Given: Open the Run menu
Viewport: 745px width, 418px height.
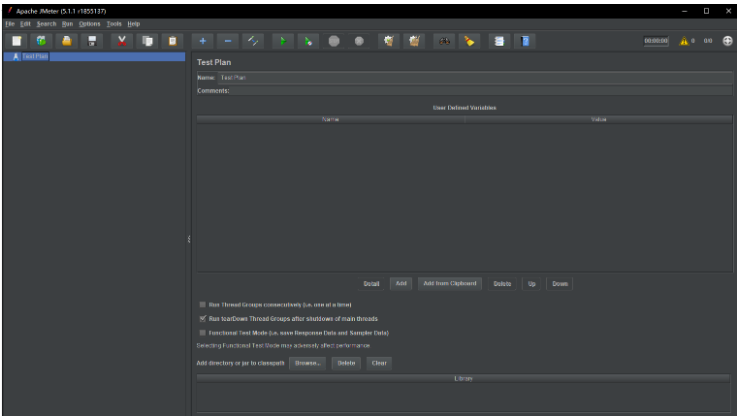Looking at the screenshot, I should pyautogui.click(x=67, y=24).
